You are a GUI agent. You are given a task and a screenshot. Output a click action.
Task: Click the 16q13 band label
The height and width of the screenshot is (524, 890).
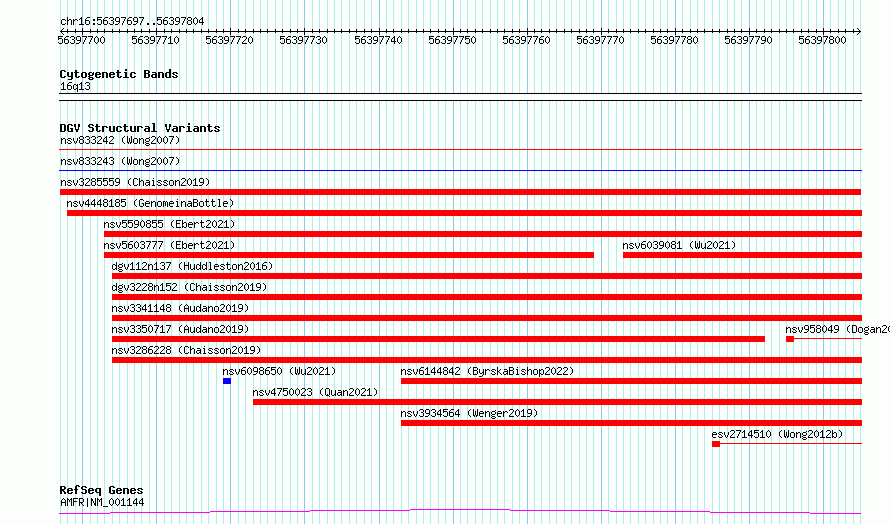tap(75, 86)
